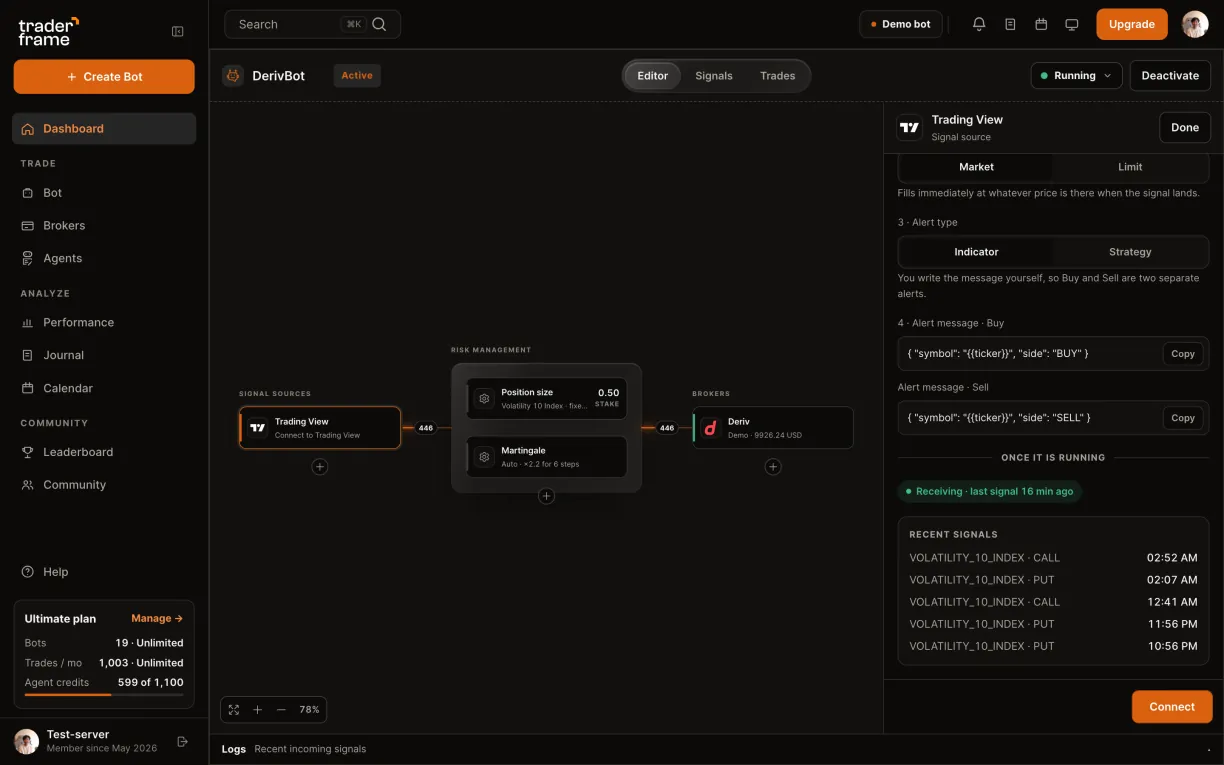Fit the canvas to screen
The width and height of the screenshot is (1224, 765).
(x=234, y=709)
